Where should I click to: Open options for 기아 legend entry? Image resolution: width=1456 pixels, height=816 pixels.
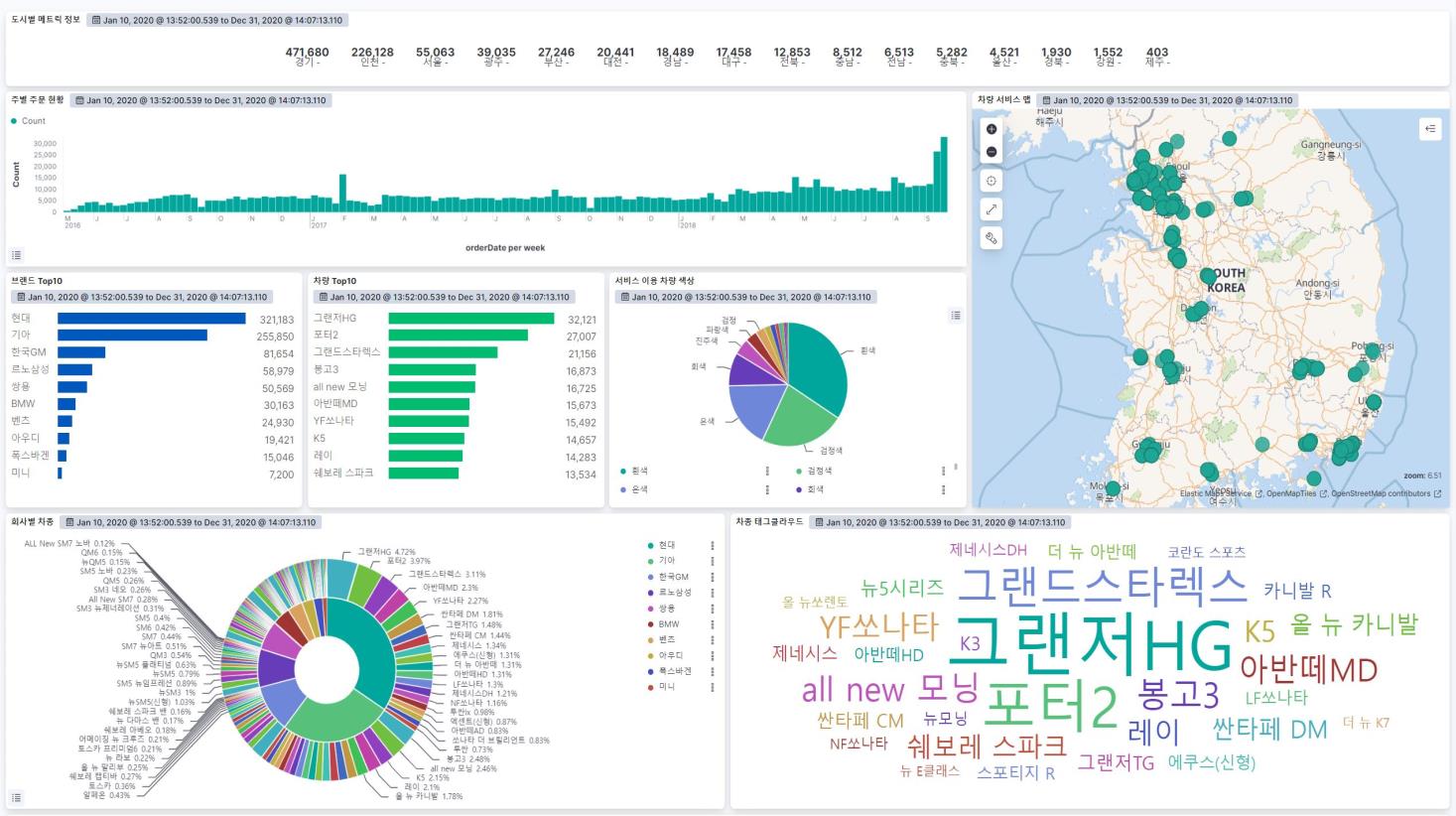[712, 561]
